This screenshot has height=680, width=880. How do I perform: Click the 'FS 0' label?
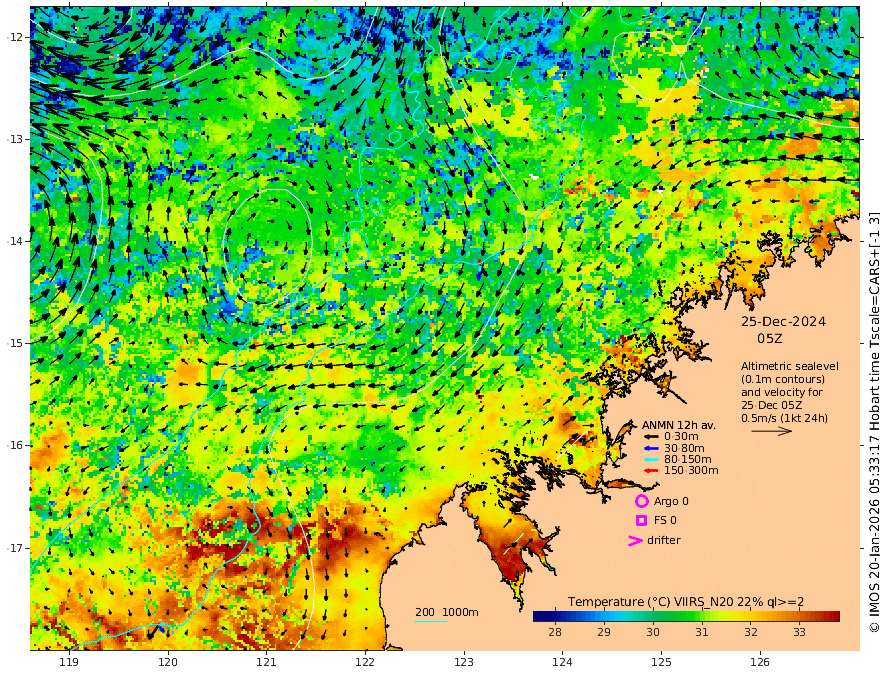(x=665, y=521)
